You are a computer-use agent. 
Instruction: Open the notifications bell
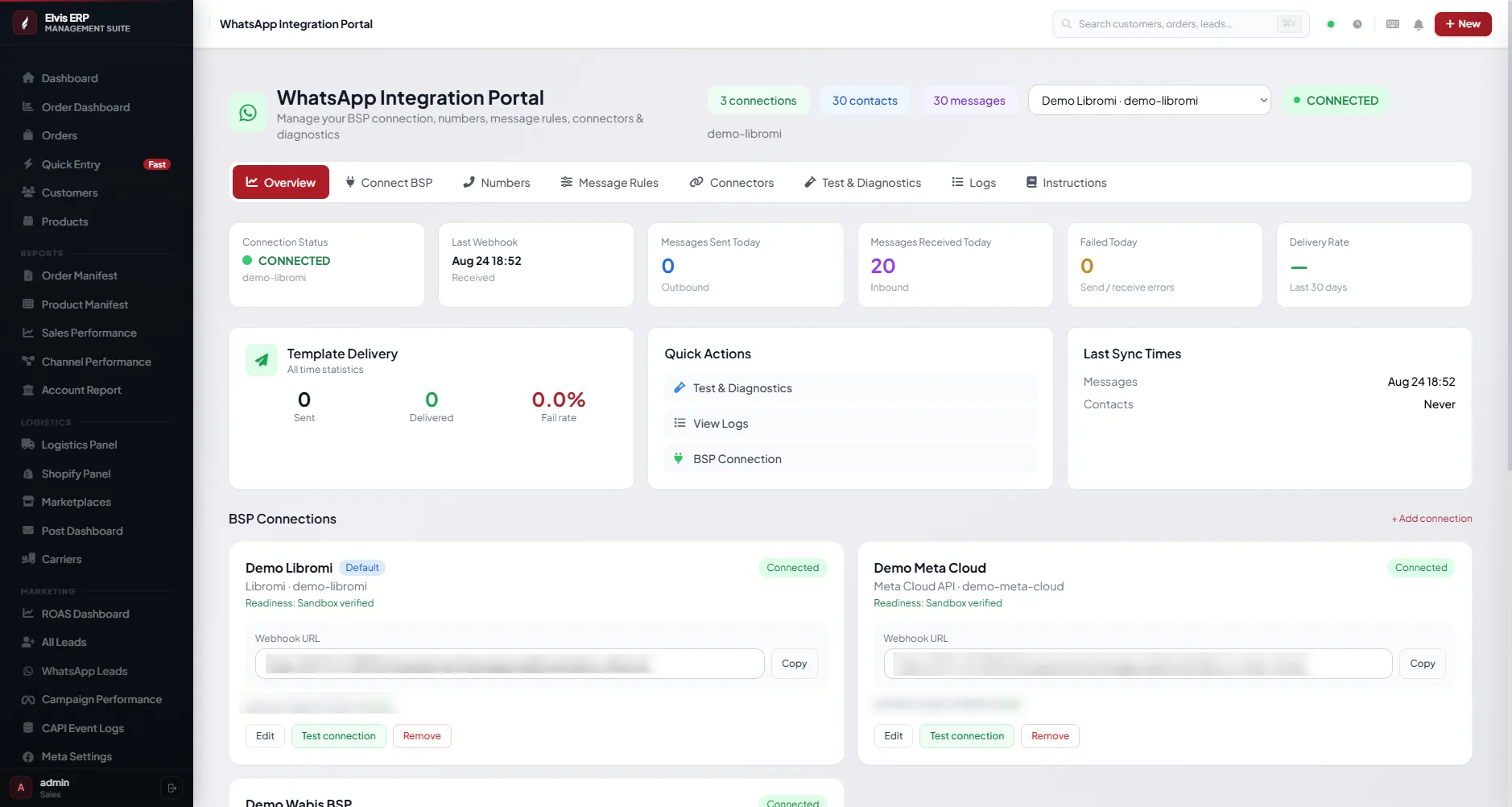coord(1419,24)
